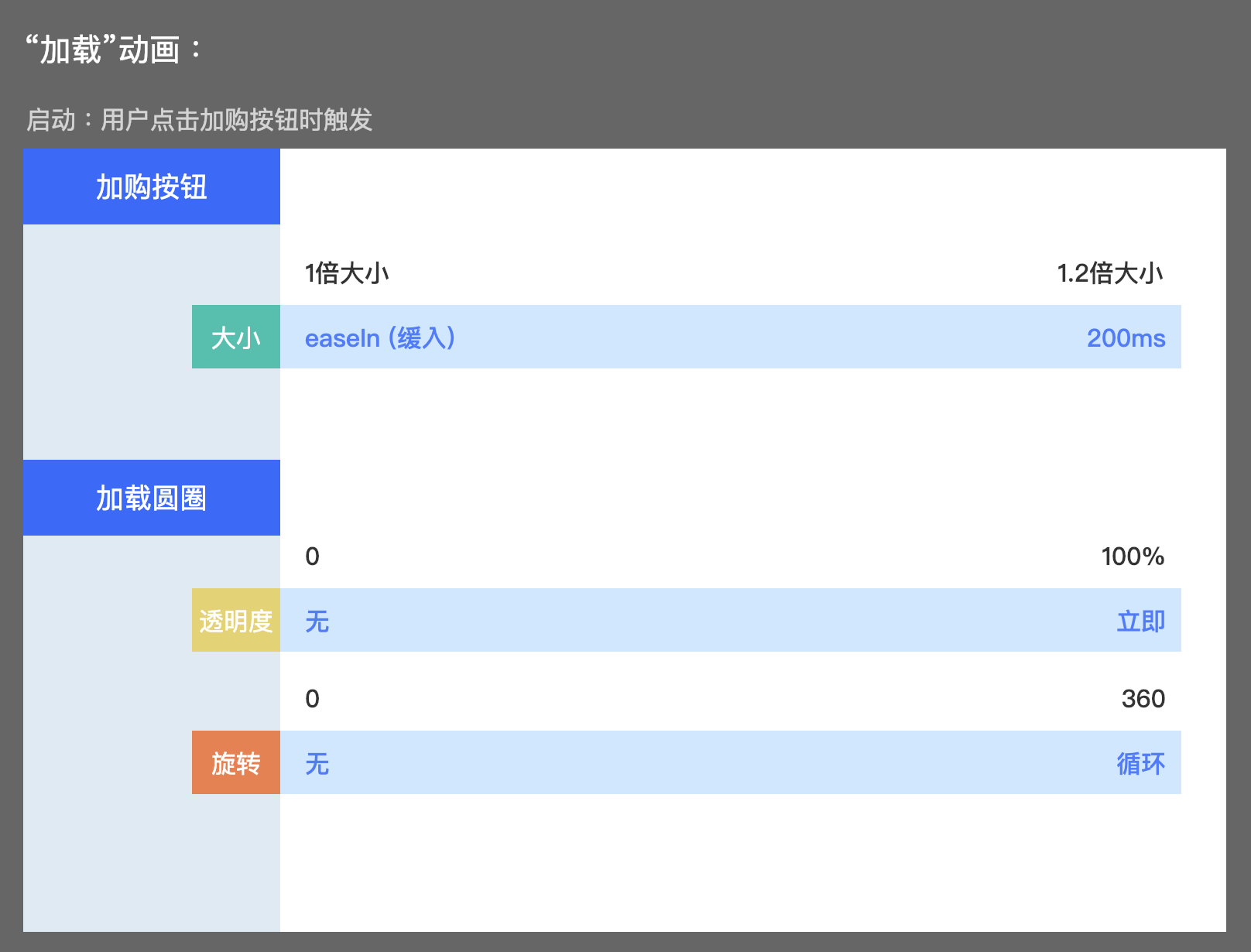Viewport: 1251px width, 952px height.
Task: Click the 1倍大小 start value
Action: (x=347, y=273)
